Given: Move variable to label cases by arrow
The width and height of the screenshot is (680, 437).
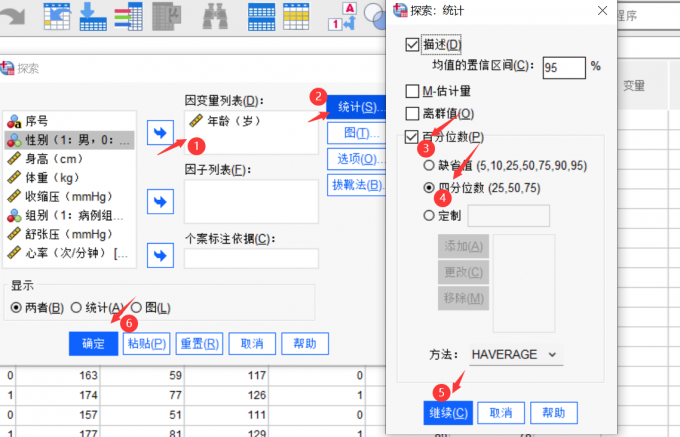Looking at the screenshot, I should (160, 255).
